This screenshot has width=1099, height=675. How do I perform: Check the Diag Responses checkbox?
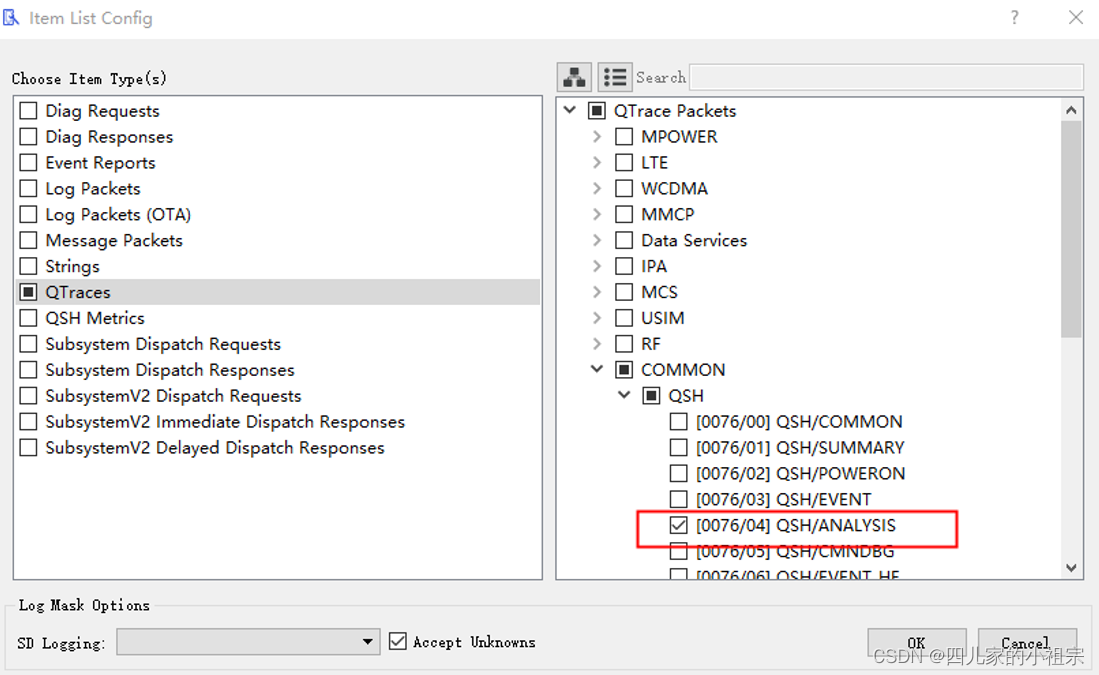pyautogui.click(x=29, y=137)
